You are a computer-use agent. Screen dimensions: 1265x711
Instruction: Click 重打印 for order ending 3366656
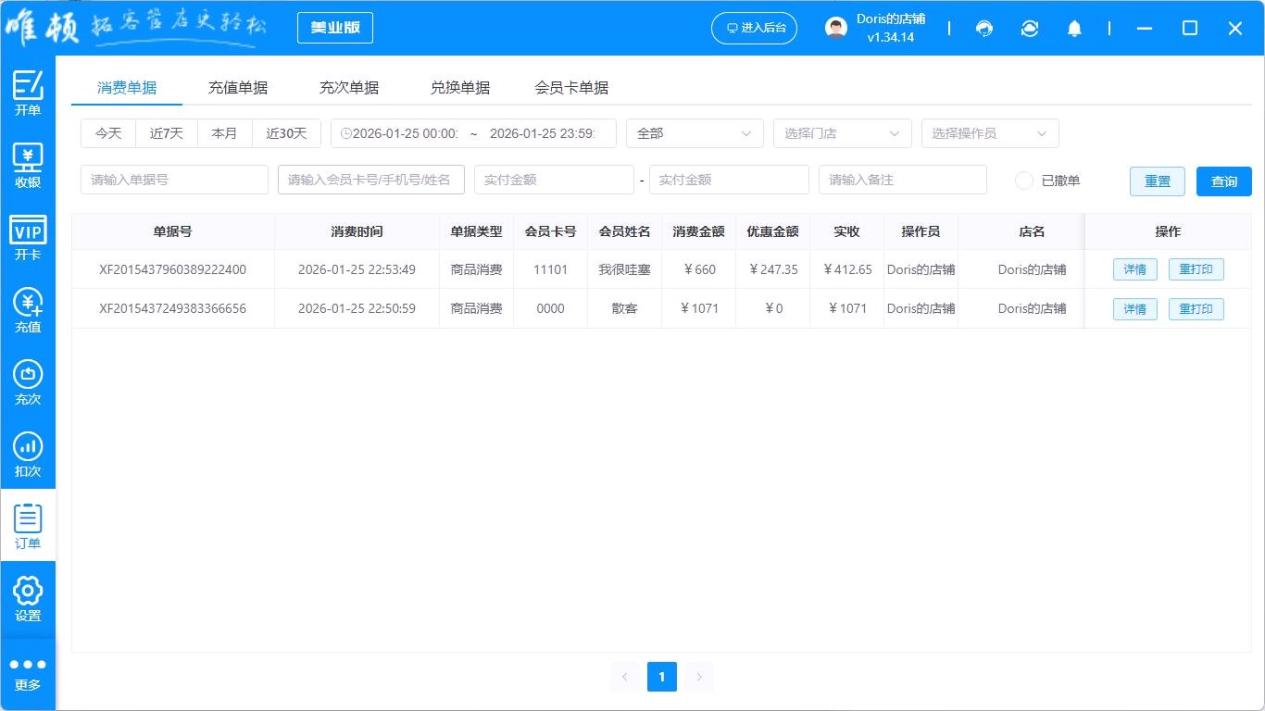tap(1196, 309)
